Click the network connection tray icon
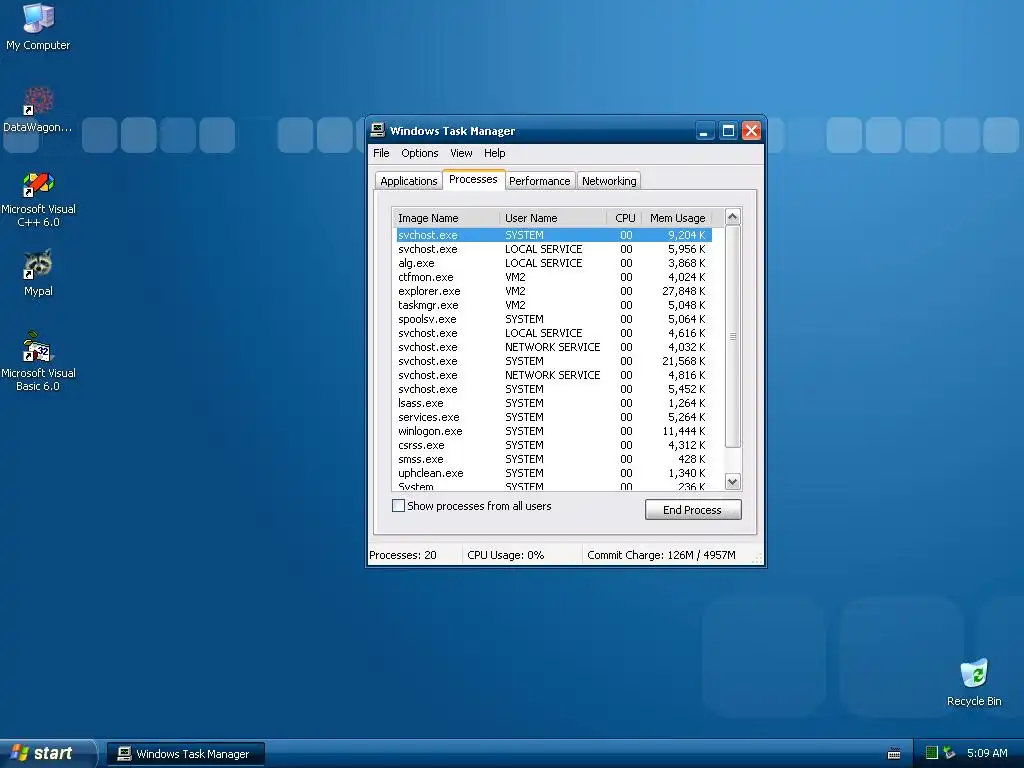 (x=949, y=753)
